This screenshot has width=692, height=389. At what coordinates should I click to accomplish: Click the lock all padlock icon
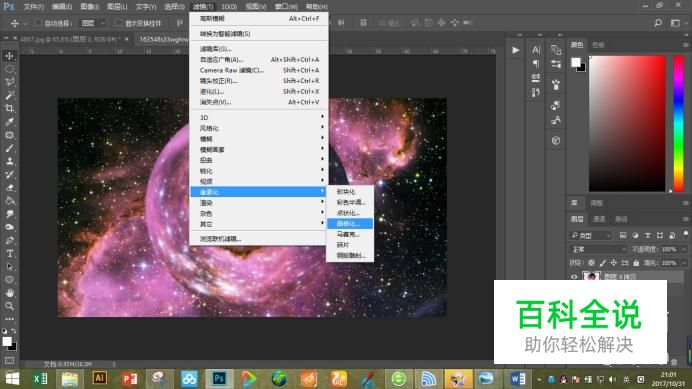pyautogui.click(x=636, y=263)
